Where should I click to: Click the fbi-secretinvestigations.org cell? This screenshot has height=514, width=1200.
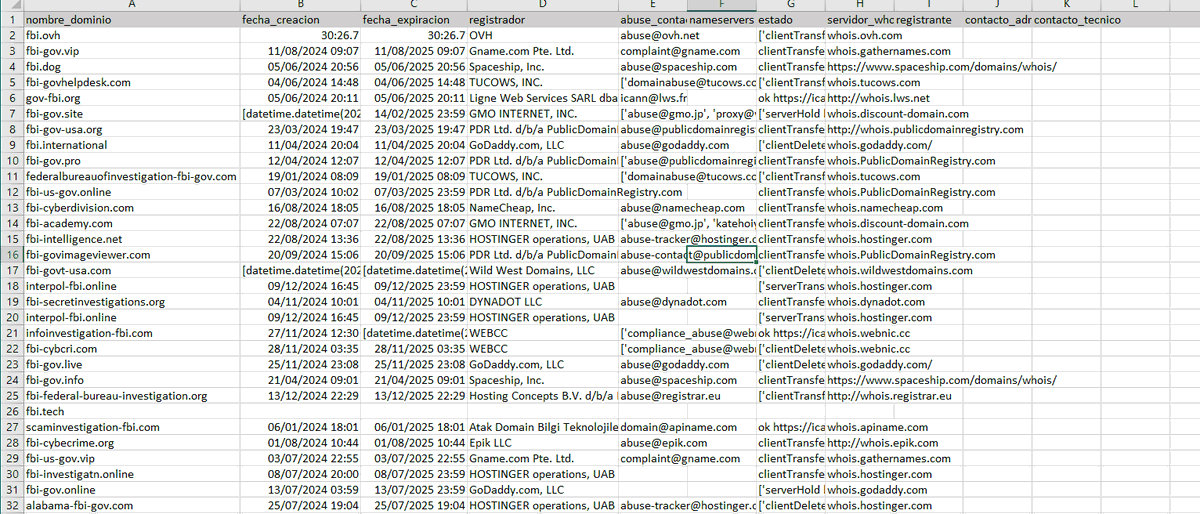(x=131, y=302)
